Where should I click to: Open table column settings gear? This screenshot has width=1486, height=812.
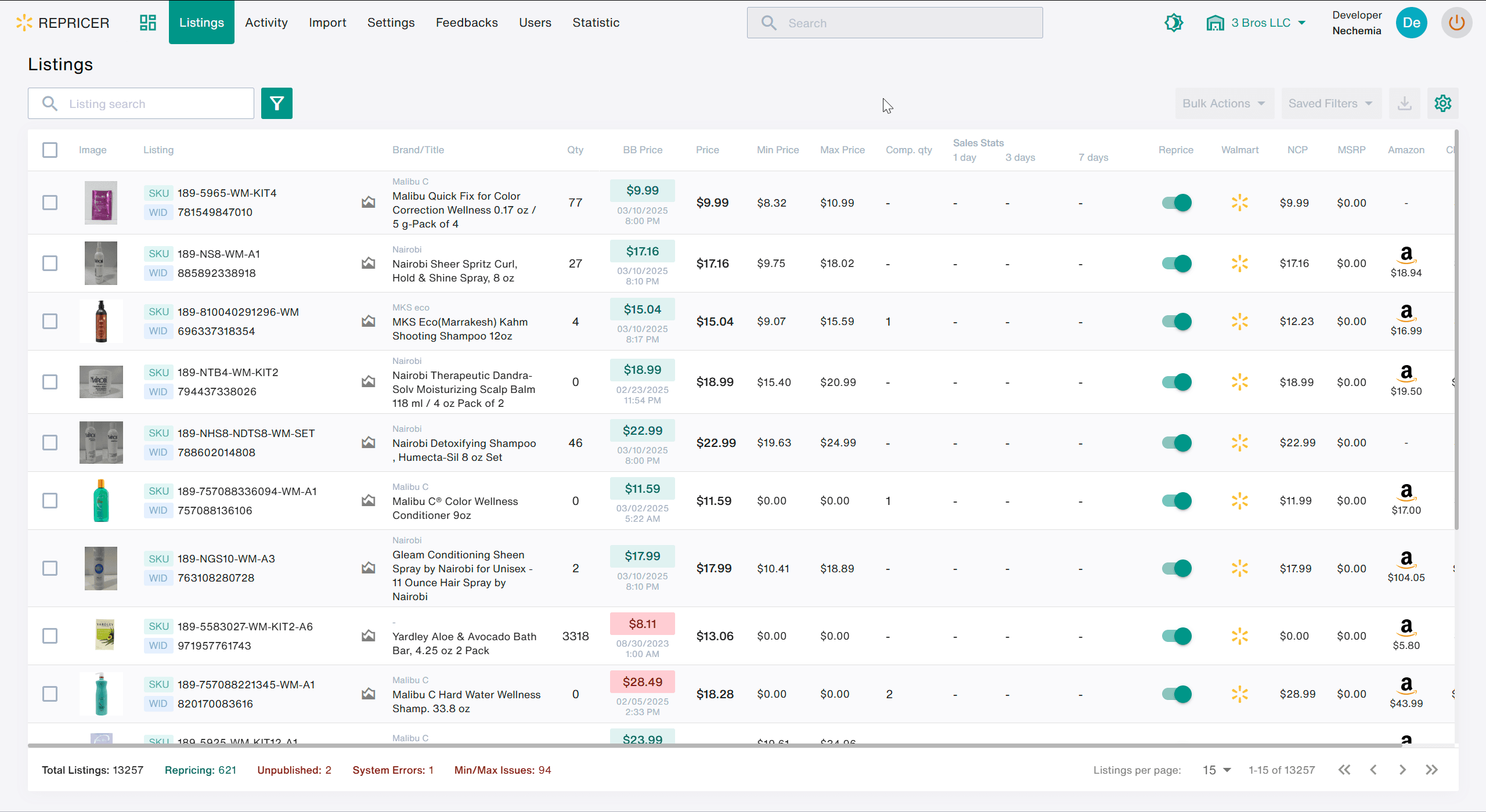[x=1443, y=103]
